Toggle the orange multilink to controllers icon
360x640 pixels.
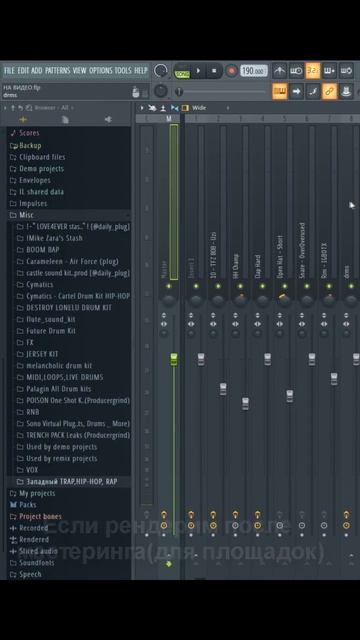coord(329,91)
